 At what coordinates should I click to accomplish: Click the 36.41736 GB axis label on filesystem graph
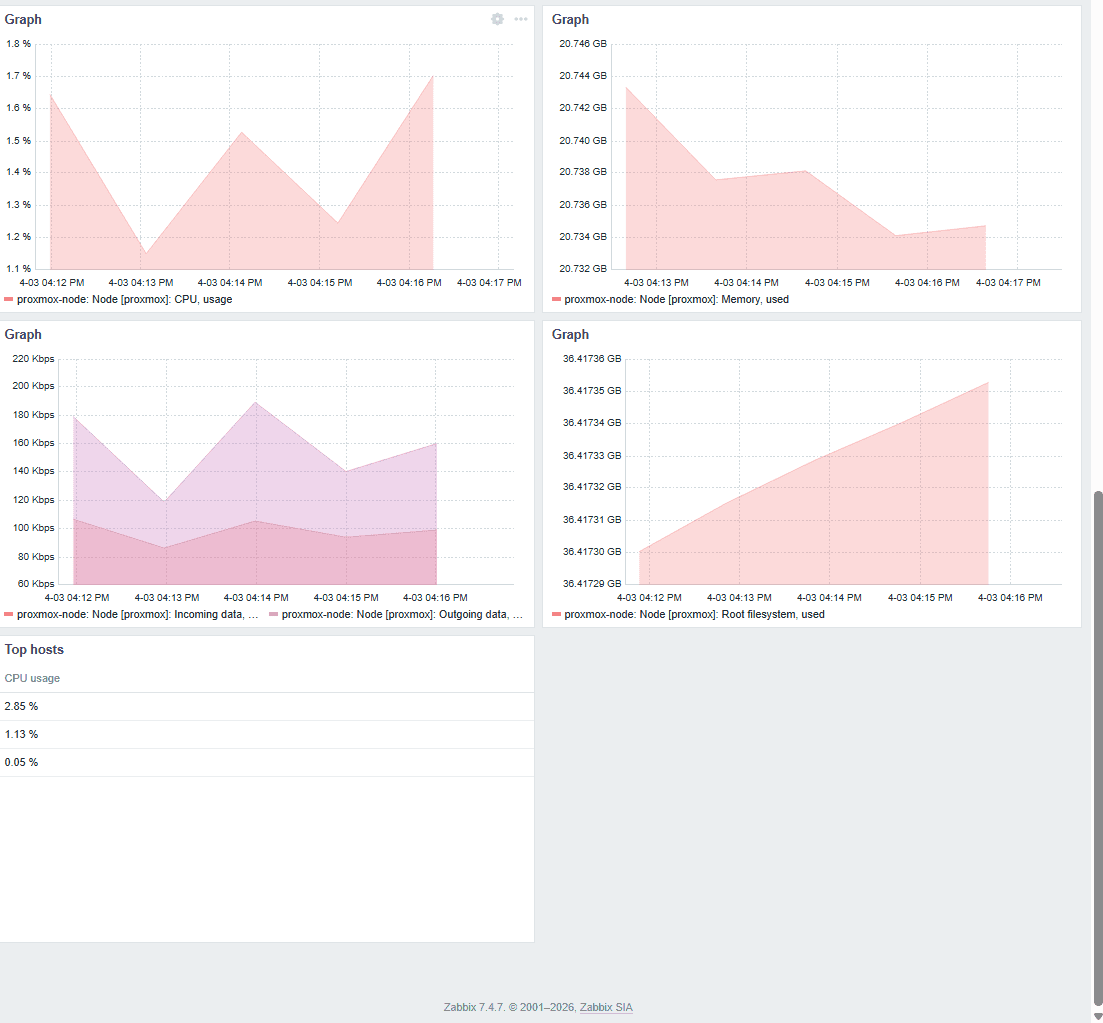point(592,359)
